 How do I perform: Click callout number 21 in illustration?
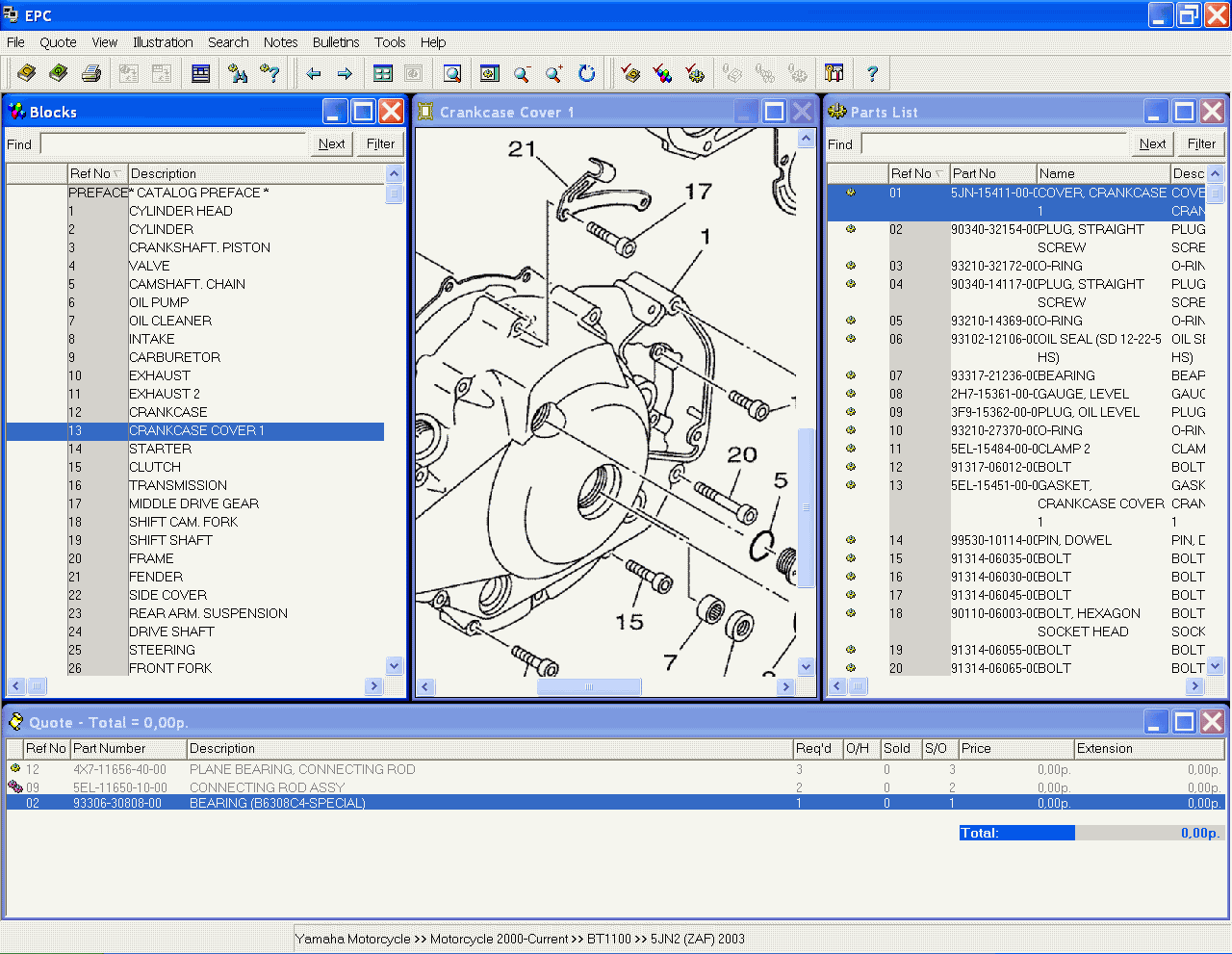(x=522, y=149)
